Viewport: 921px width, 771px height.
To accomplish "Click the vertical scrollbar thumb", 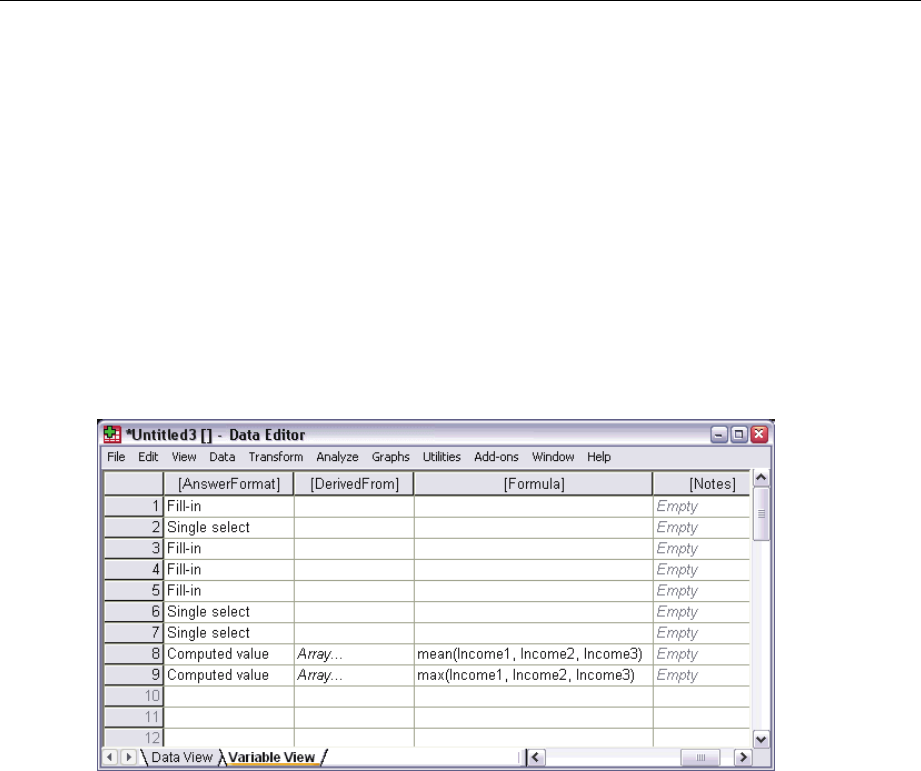I will click(761, 514).
